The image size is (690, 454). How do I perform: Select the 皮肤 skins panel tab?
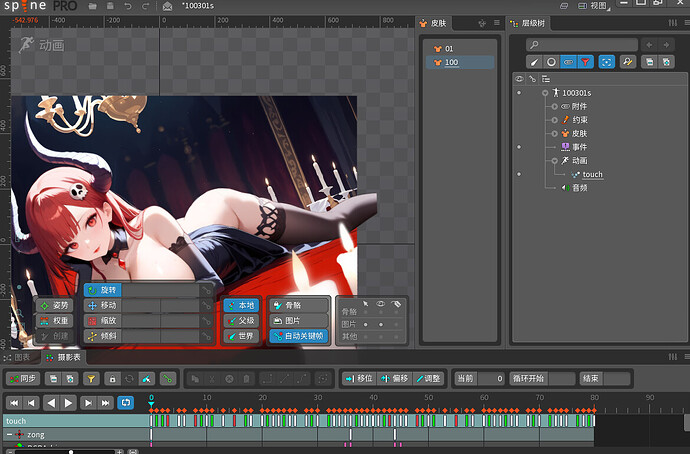coord(433,23)
